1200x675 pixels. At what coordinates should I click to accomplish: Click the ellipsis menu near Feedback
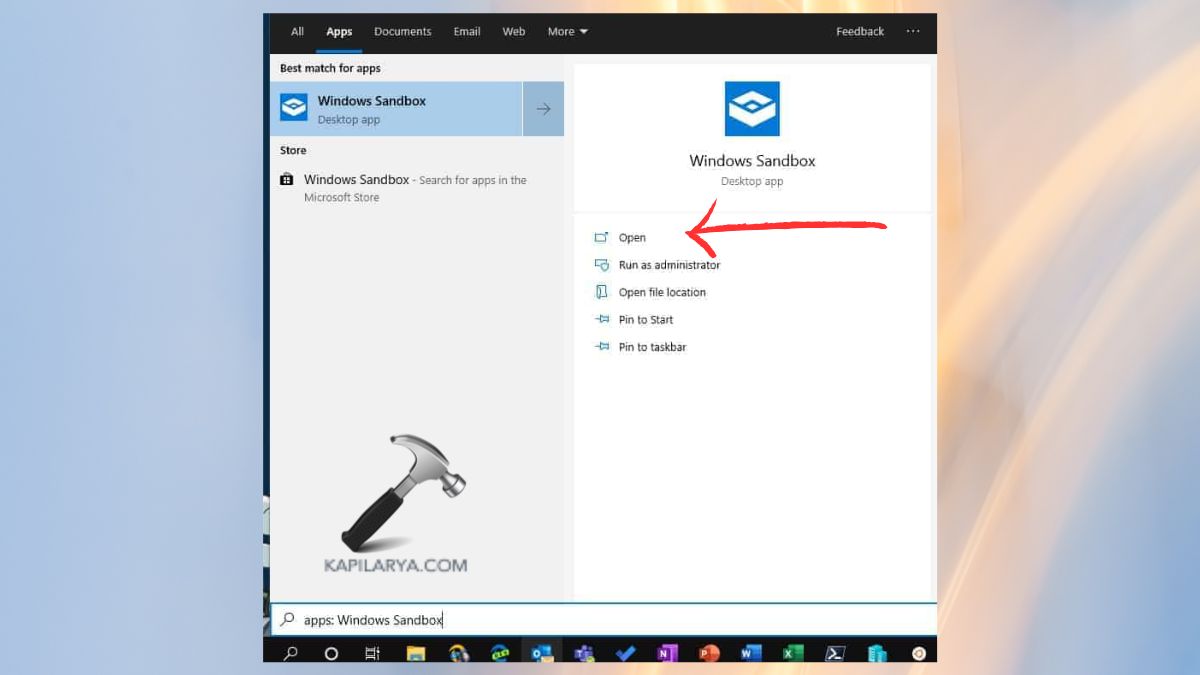[912, 31]
